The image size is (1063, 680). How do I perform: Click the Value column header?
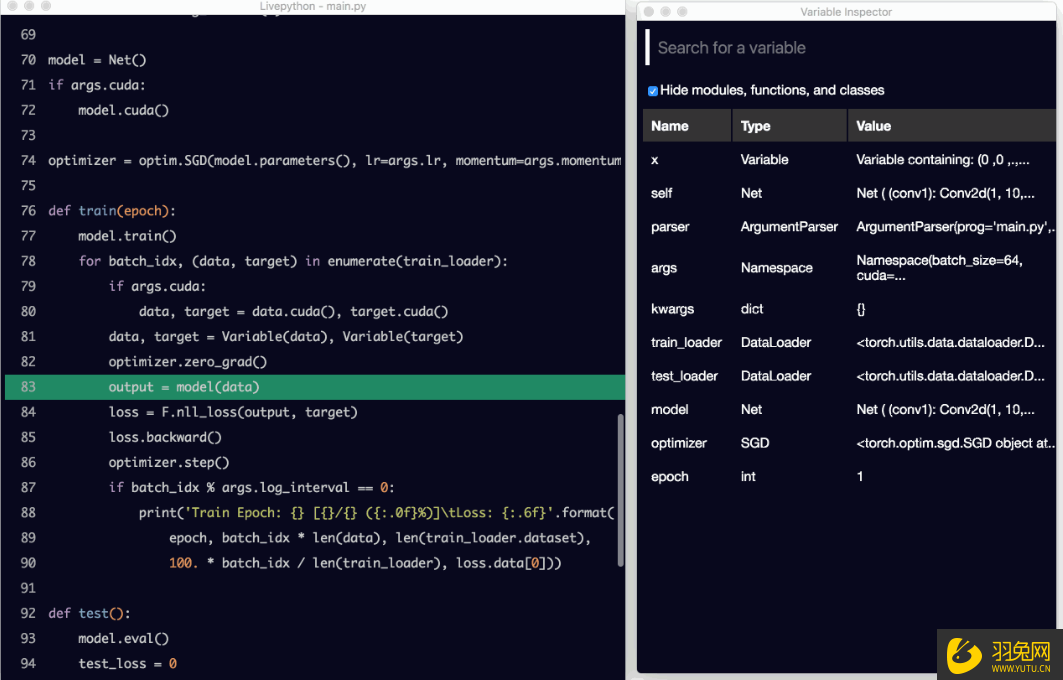click(873, 126)
